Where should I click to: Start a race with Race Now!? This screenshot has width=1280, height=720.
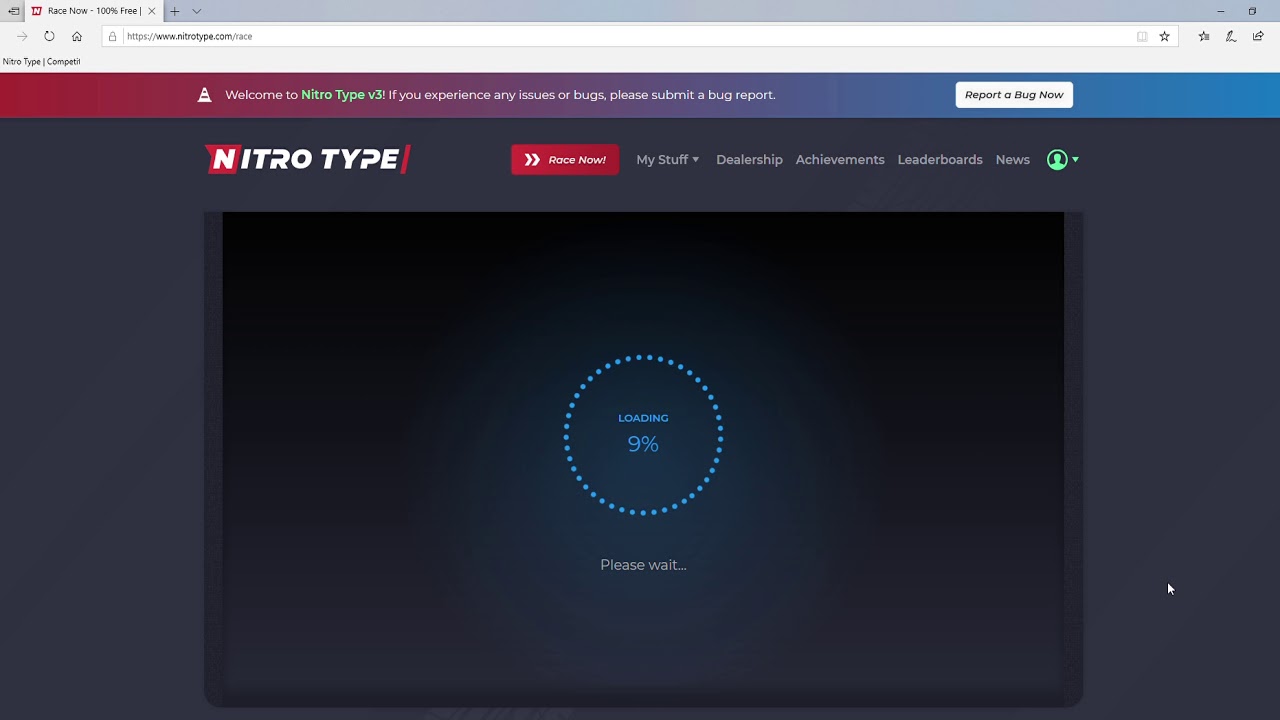[565, 160]
